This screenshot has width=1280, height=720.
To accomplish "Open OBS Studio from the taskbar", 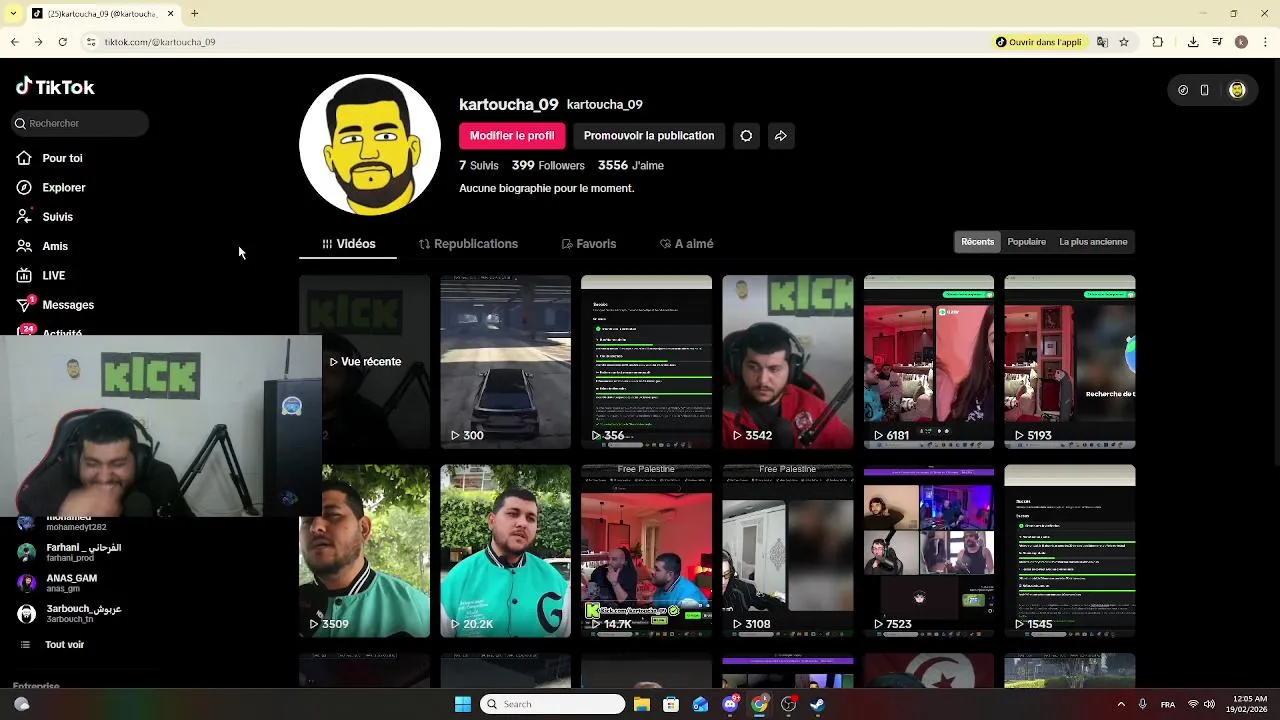I will pyautogui.click(x=788, y=704).
